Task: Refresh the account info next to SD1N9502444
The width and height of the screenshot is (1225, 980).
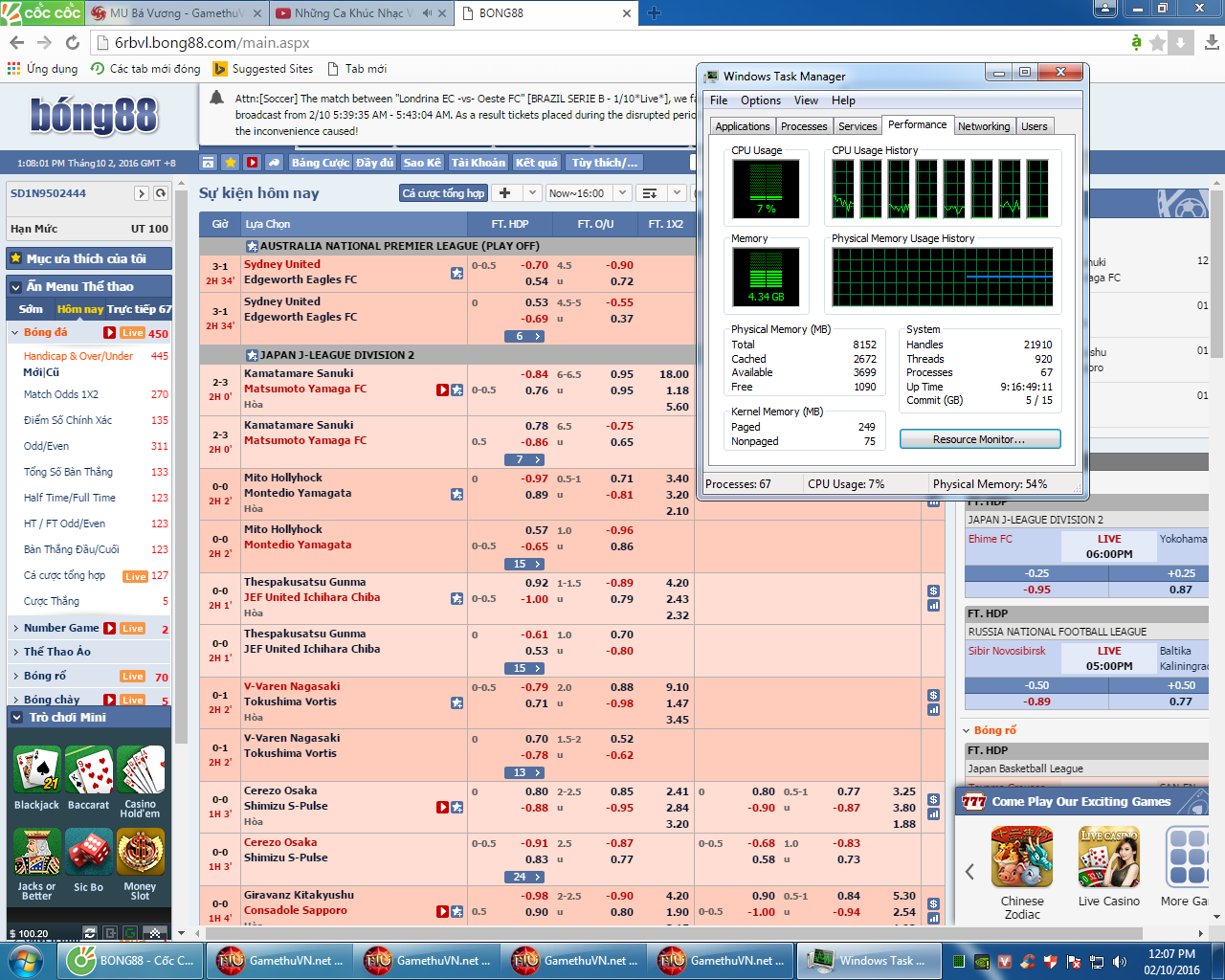Action: coord(161,193)
